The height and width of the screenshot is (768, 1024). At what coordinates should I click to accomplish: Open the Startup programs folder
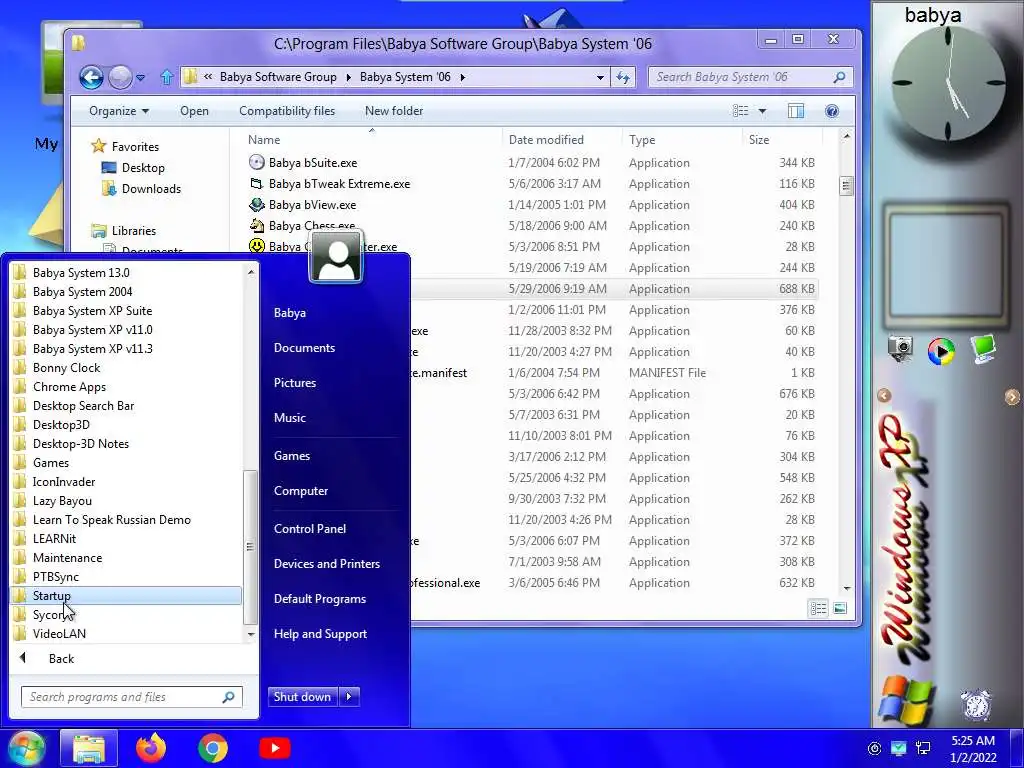click(125, 596)
